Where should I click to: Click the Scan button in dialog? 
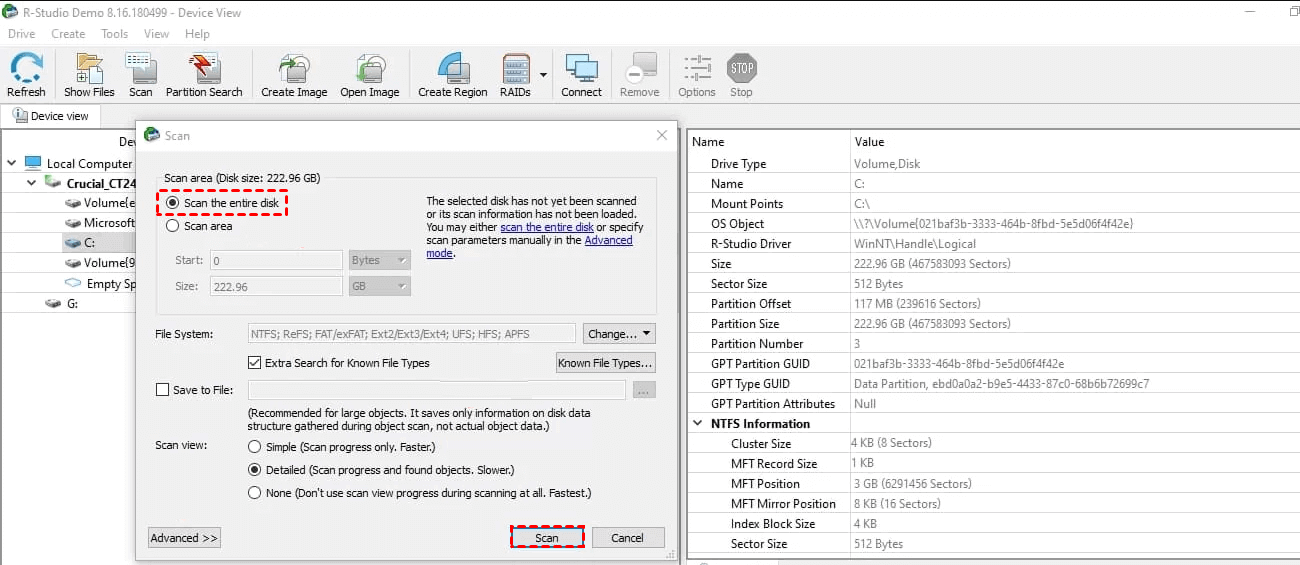tap(547, 538)
